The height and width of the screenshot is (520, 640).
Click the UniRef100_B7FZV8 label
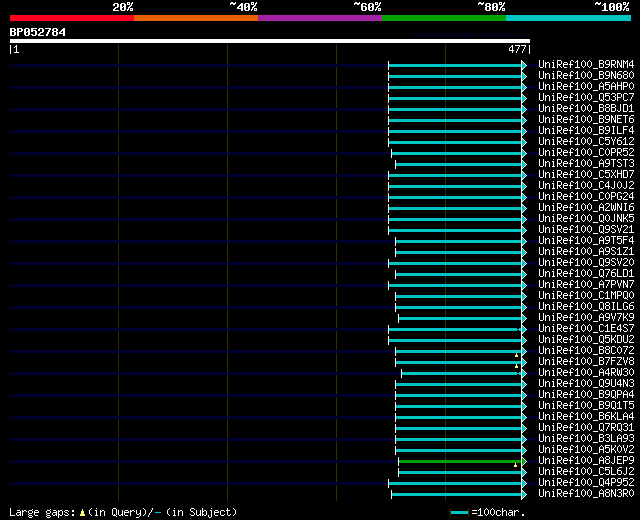point(586,362)
